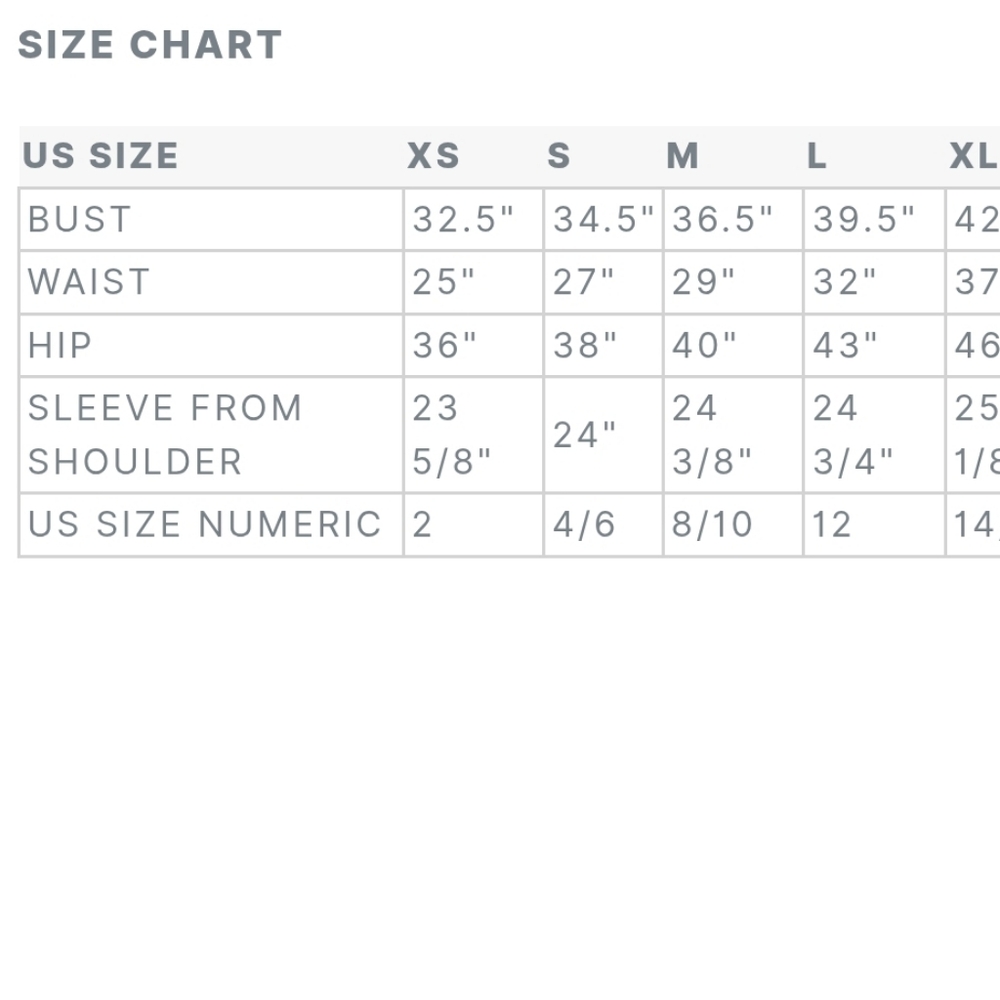Click the large hip value 43"
The width and height of the screenshot is (1000, 1000).
[x=845, y=345]
